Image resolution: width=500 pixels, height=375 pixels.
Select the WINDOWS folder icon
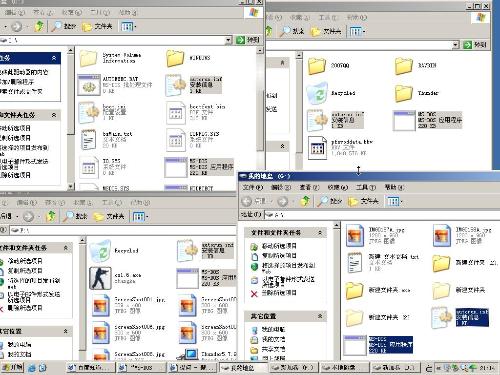175,58
